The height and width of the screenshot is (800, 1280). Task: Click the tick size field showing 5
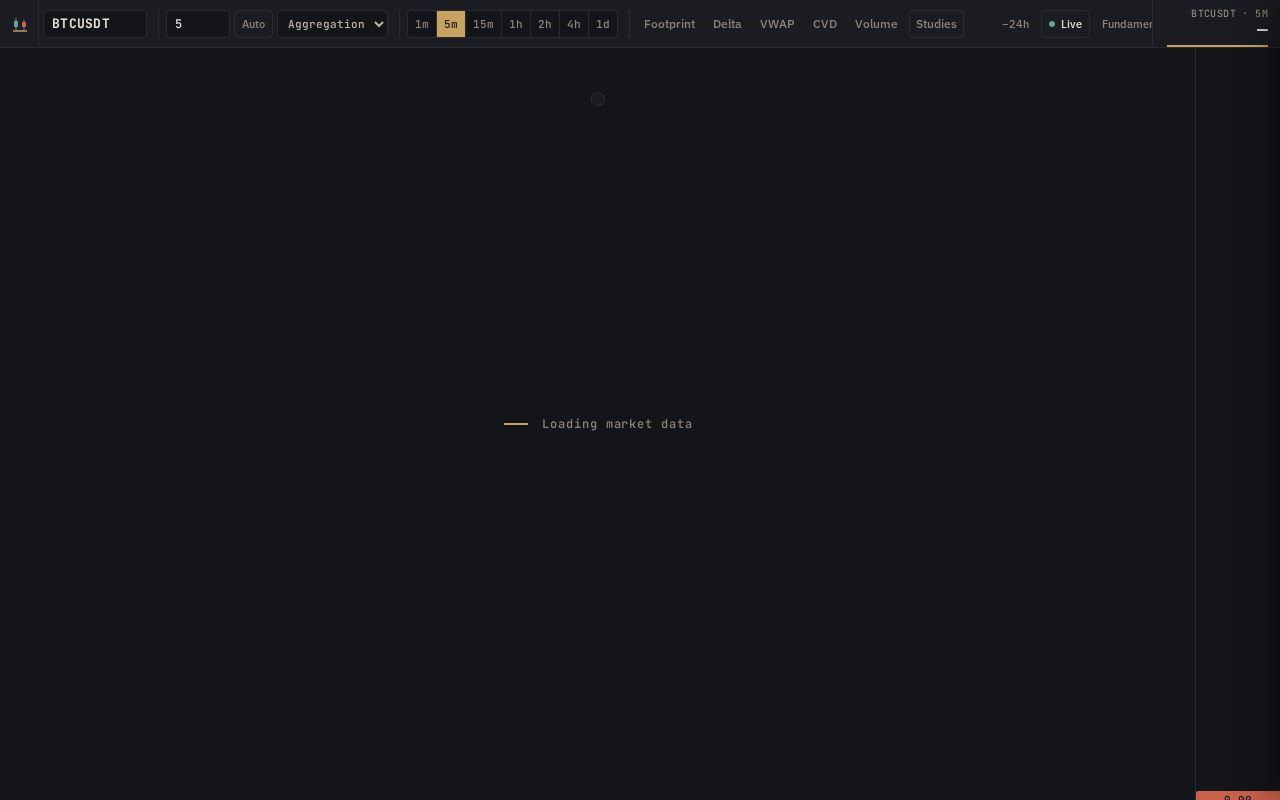[198, 24]
